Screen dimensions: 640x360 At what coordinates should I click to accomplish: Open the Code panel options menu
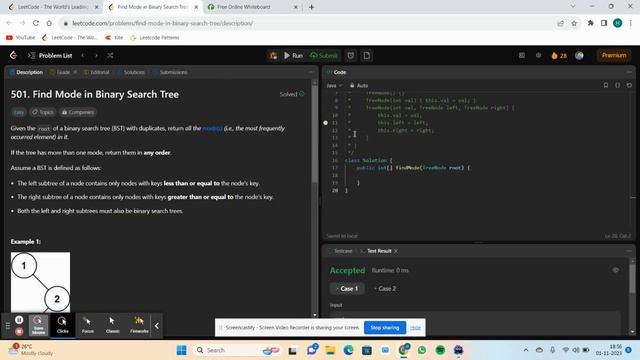[x=629, y=72]
